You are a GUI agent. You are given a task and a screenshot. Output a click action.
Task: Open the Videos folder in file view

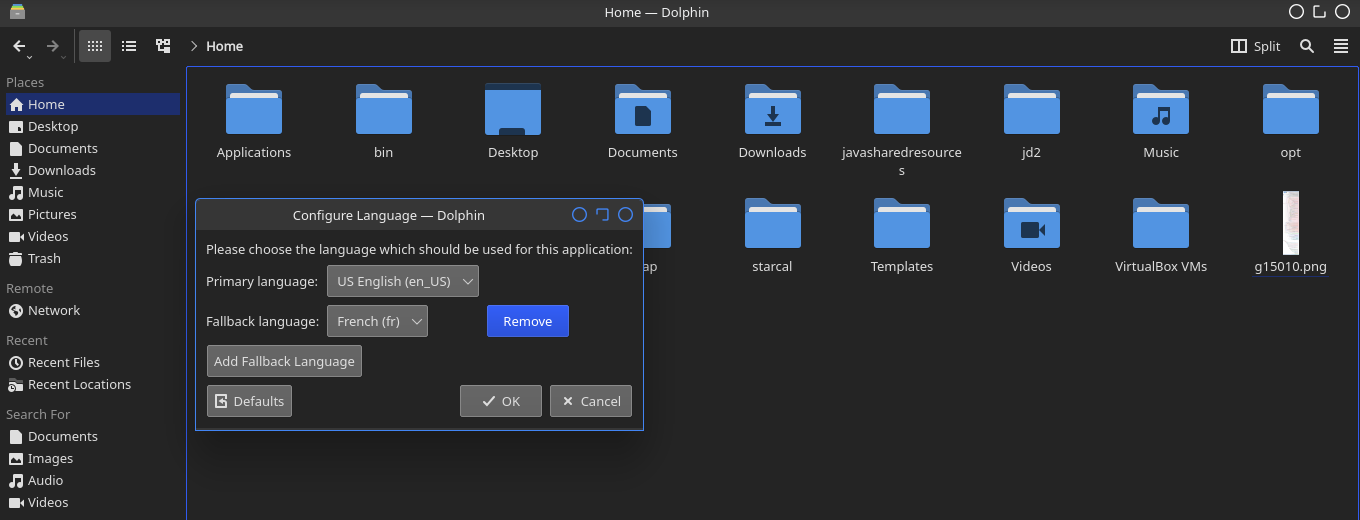coord(1031,225)
